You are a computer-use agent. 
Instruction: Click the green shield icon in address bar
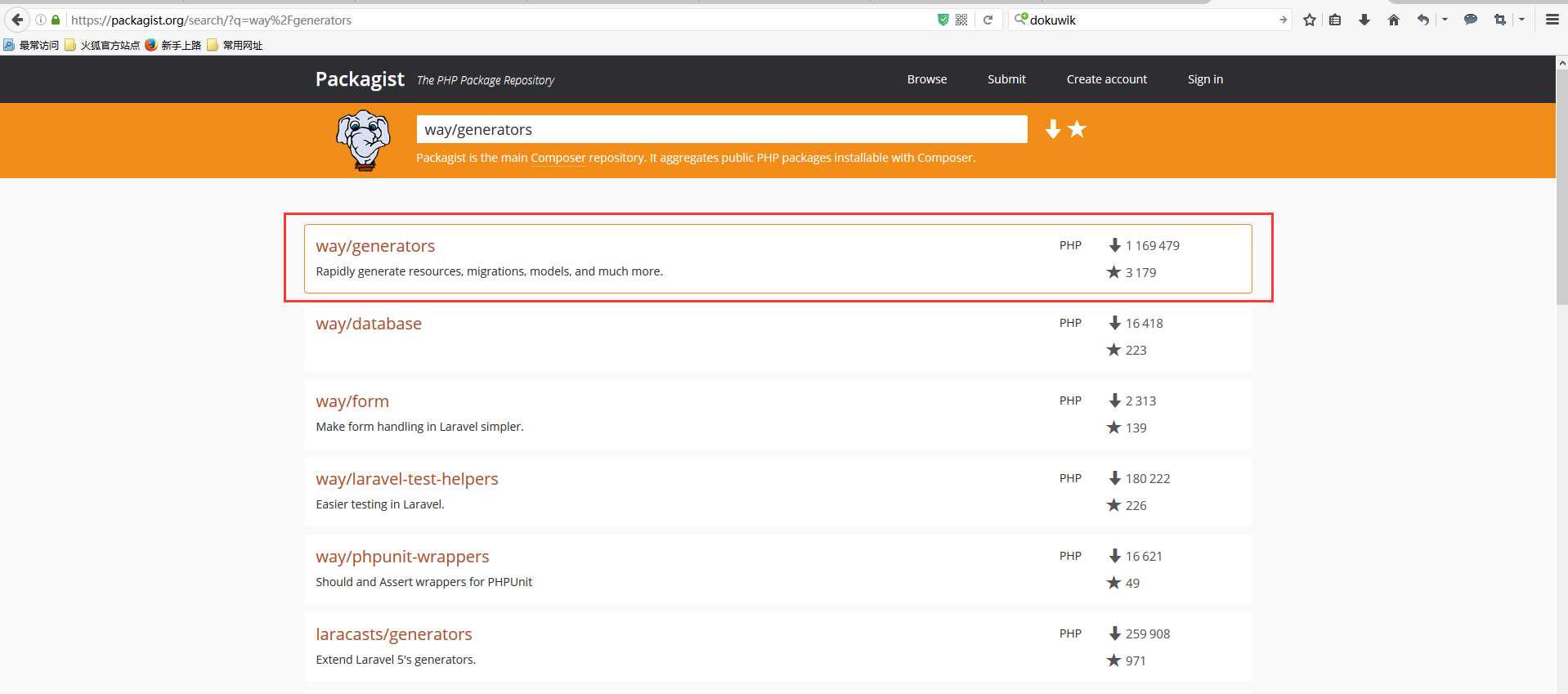coord(943,20)
